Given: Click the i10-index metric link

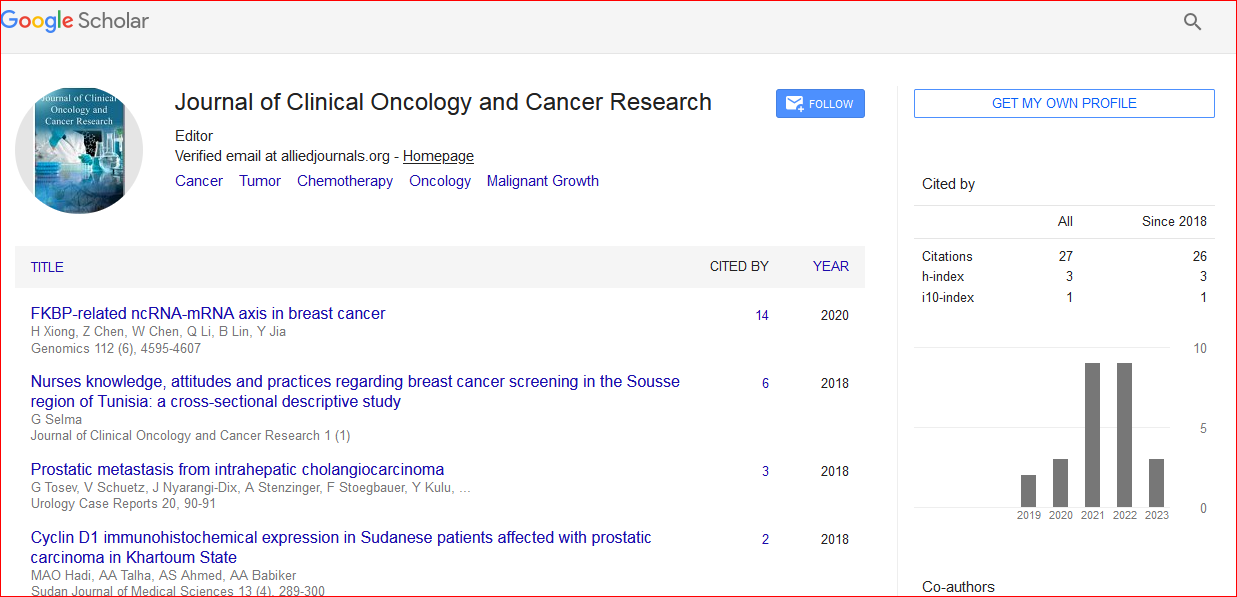Looking at the screenshot, I should tap(948, 297).
